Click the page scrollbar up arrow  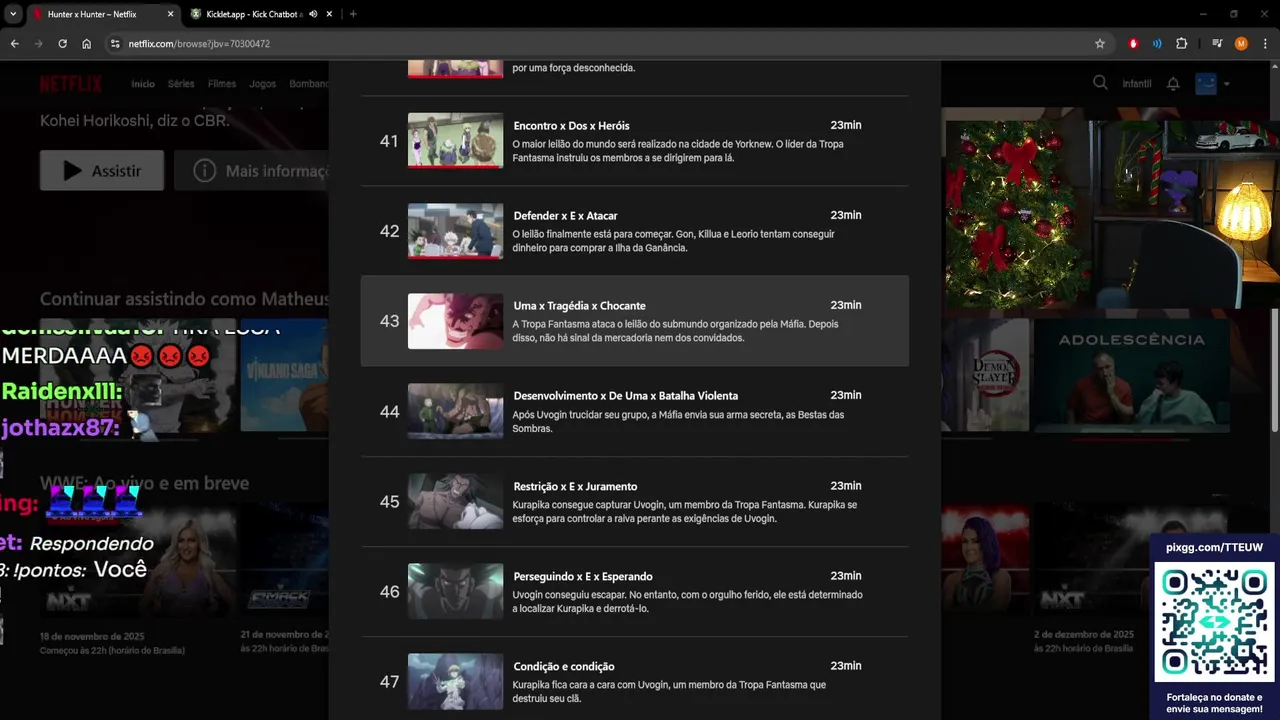point(1274,68)
